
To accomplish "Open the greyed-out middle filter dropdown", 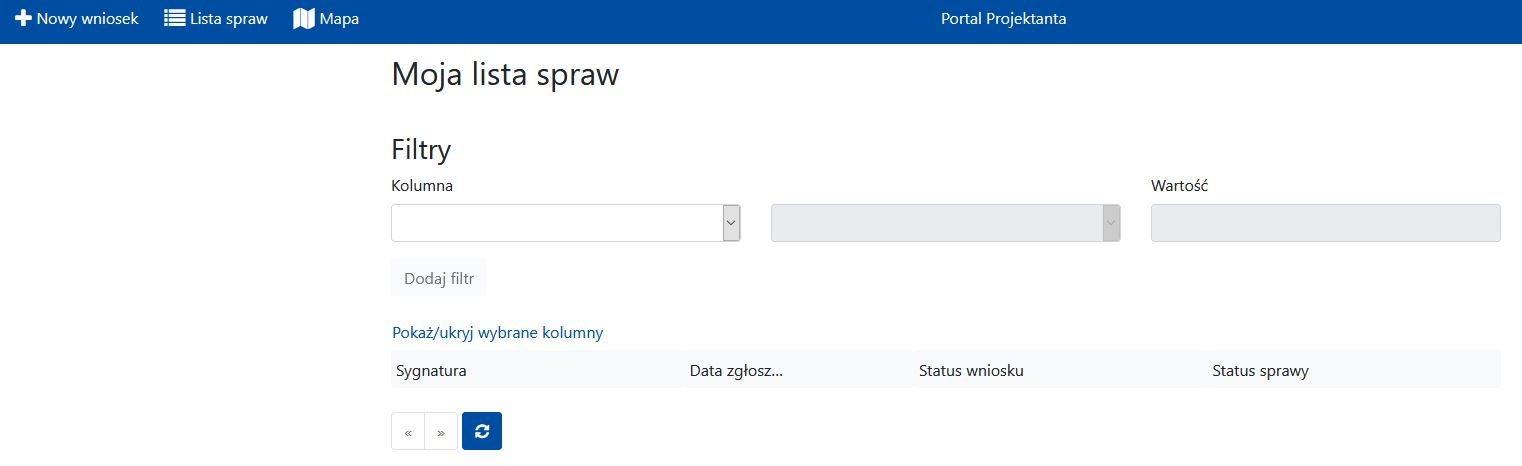I will coord(945,223).
